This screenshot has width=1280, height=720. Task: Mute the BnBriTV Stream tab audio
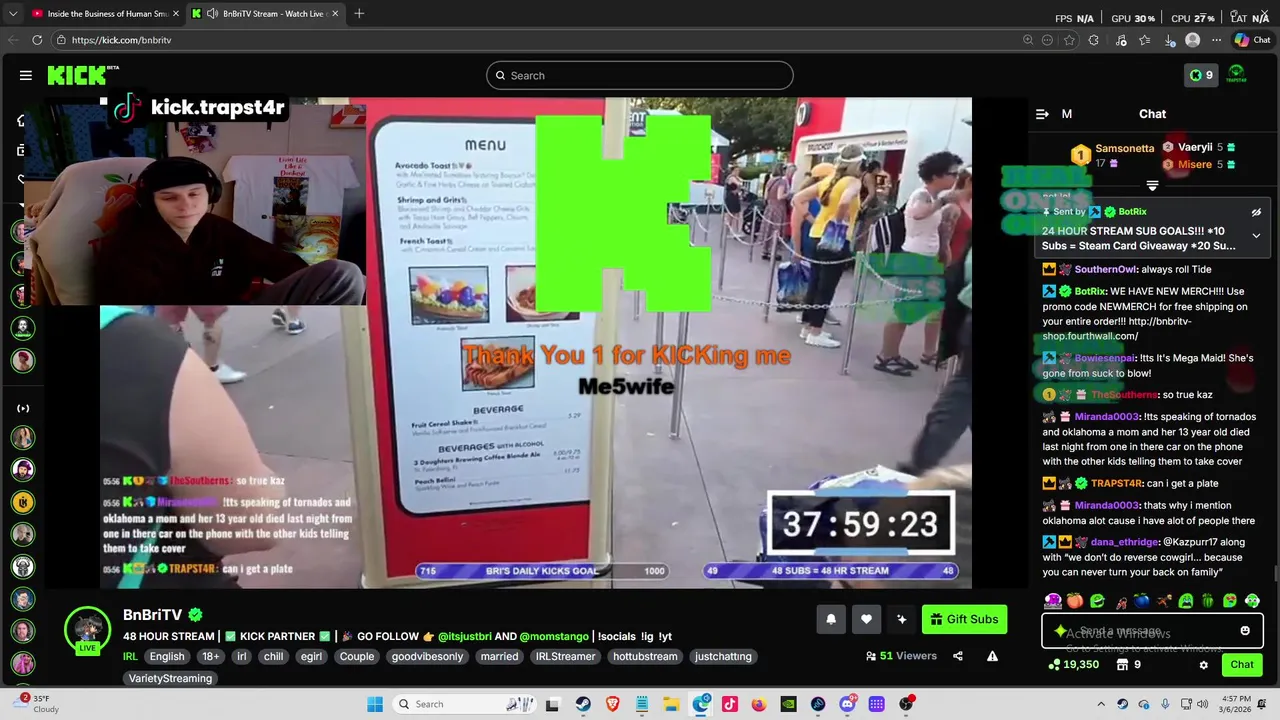[x=212, y=14]
